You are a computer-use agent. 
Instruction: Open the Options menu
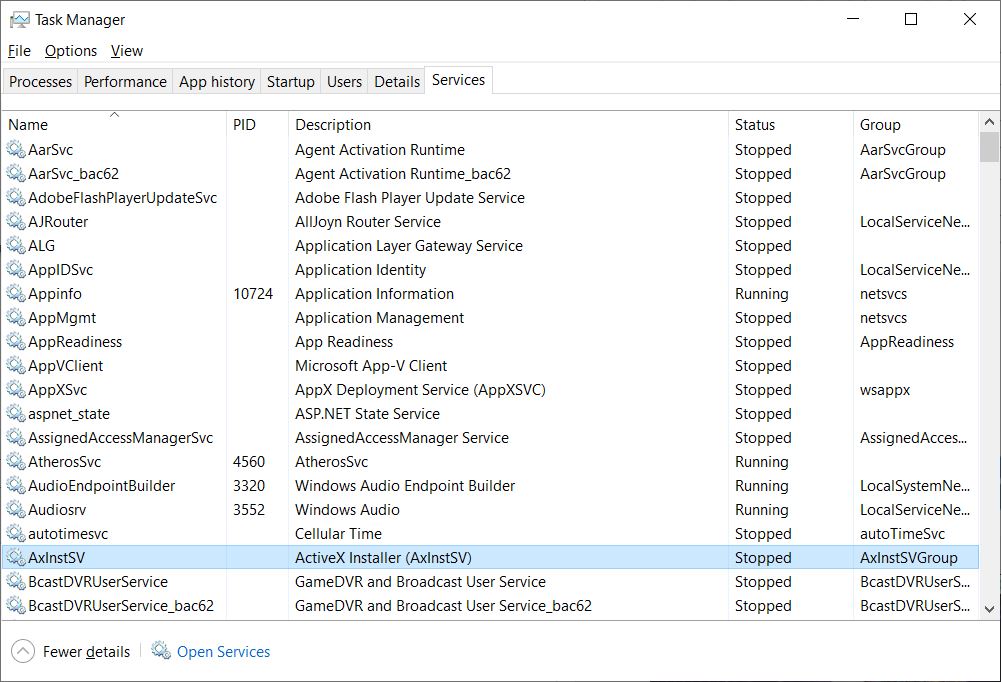(x=71, y=51)
